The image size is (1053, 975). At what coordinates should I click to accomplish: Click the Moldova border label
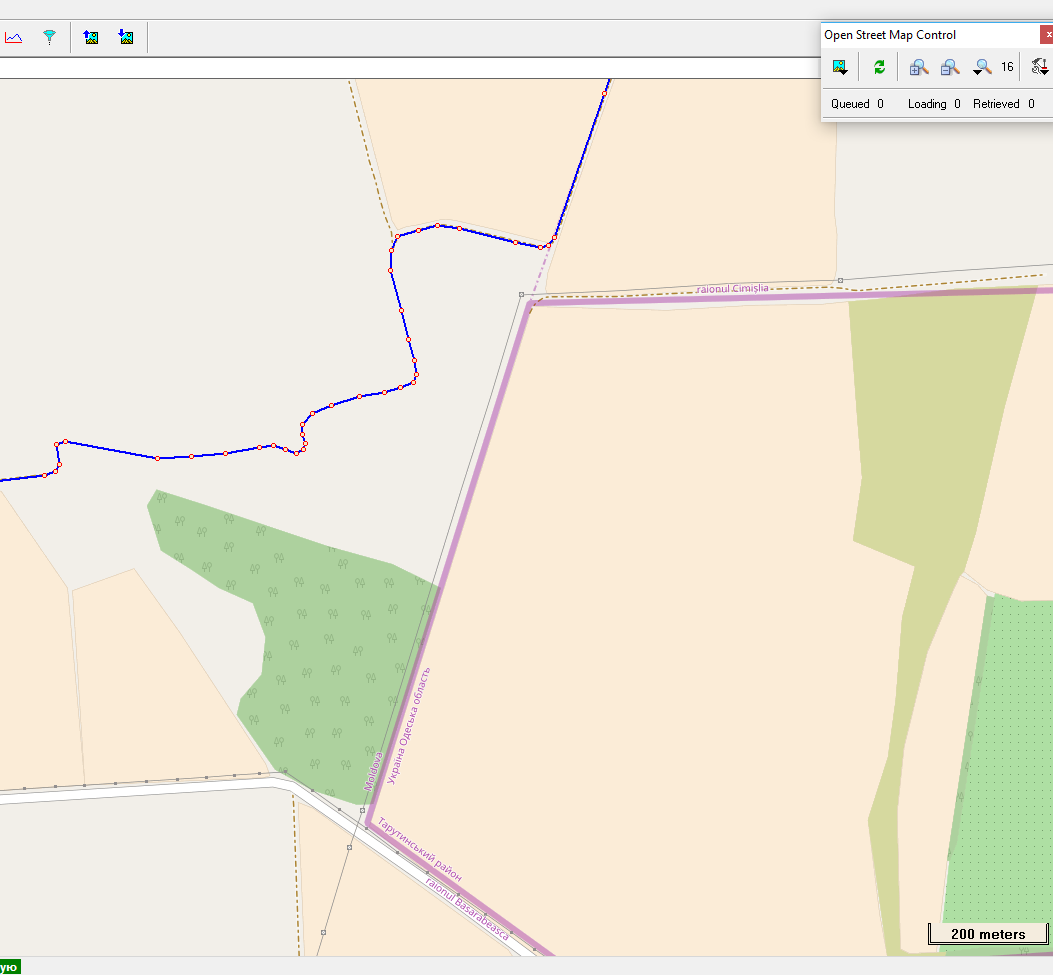point(373,771)
